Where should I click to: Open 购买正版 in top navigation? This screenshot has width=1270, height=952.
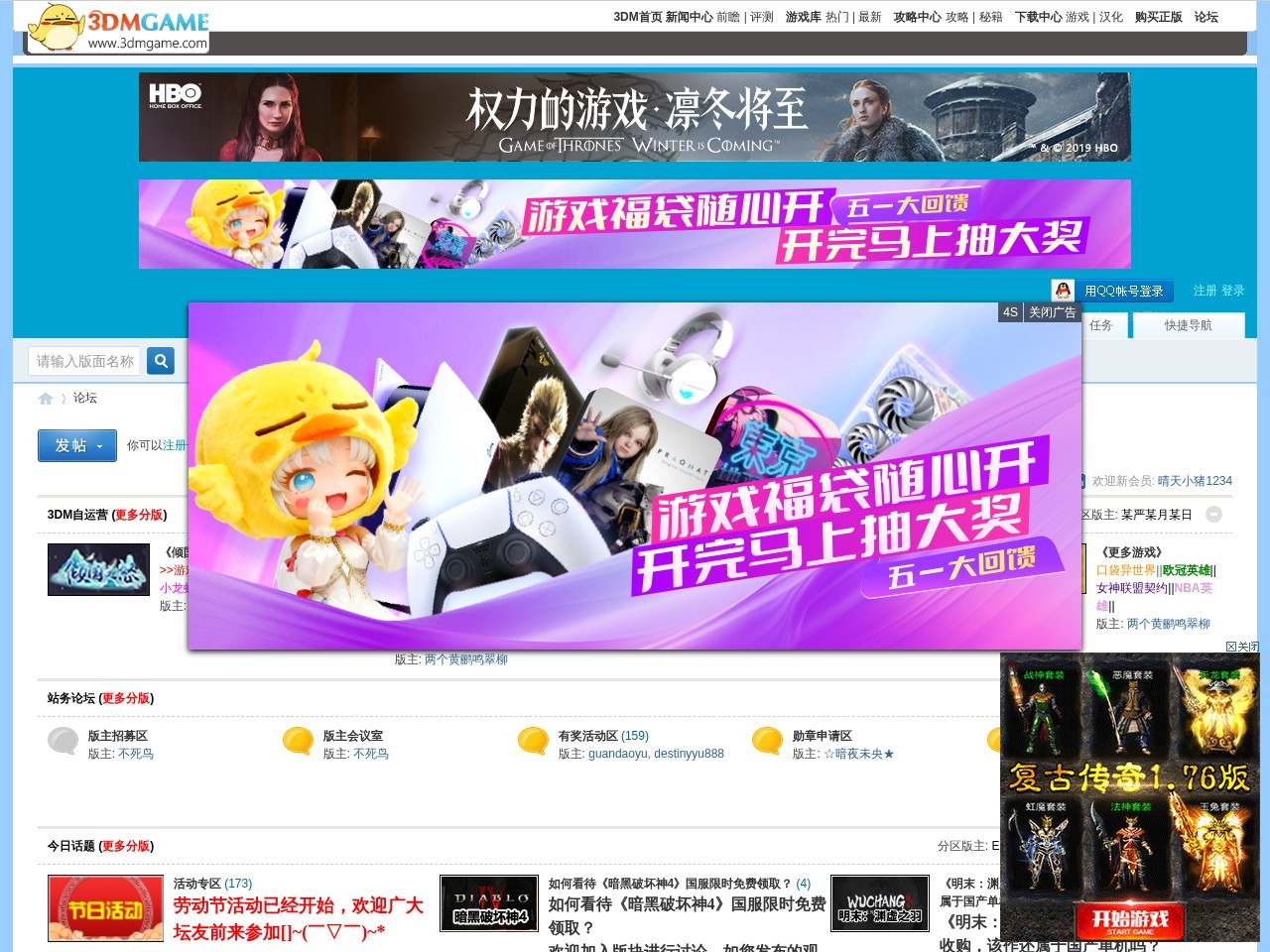click(1159, 17)
